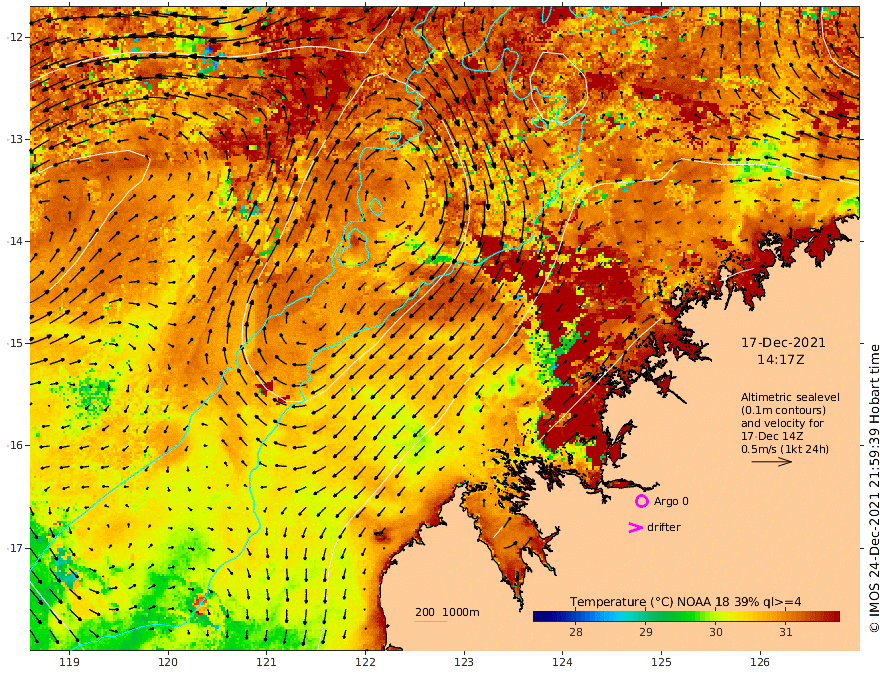Viewport: 880px width, 680px height.
Task: Click the velocity scale reference arrow
Action: 772,462
